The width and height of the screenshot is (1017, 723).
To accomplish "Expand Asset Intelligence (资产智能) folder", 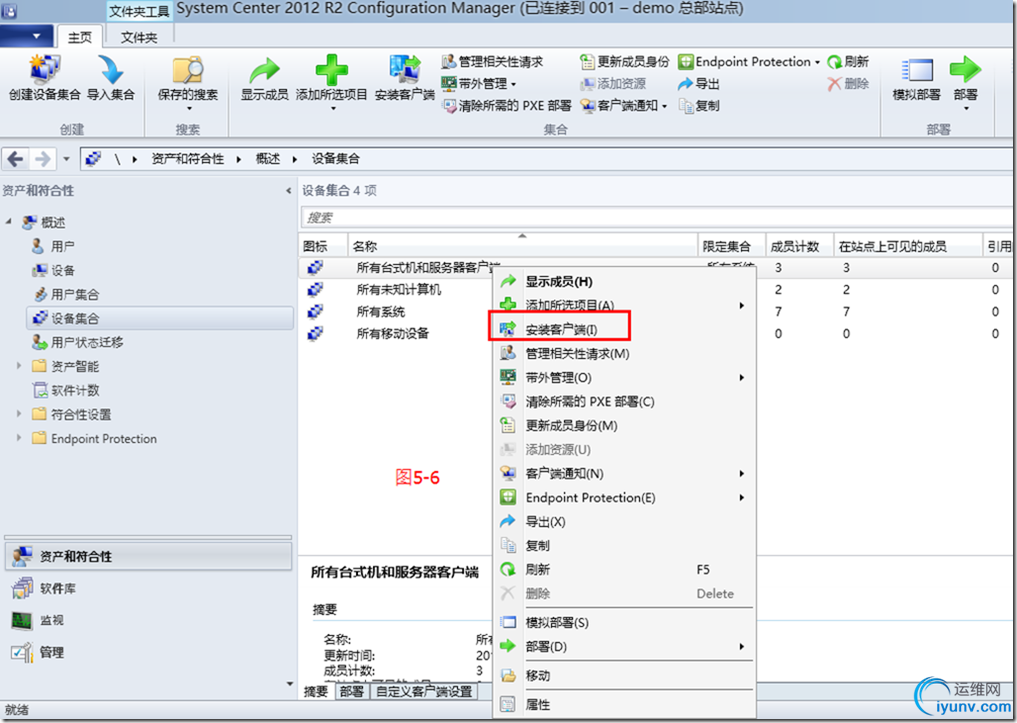I will tap(19, 366).
